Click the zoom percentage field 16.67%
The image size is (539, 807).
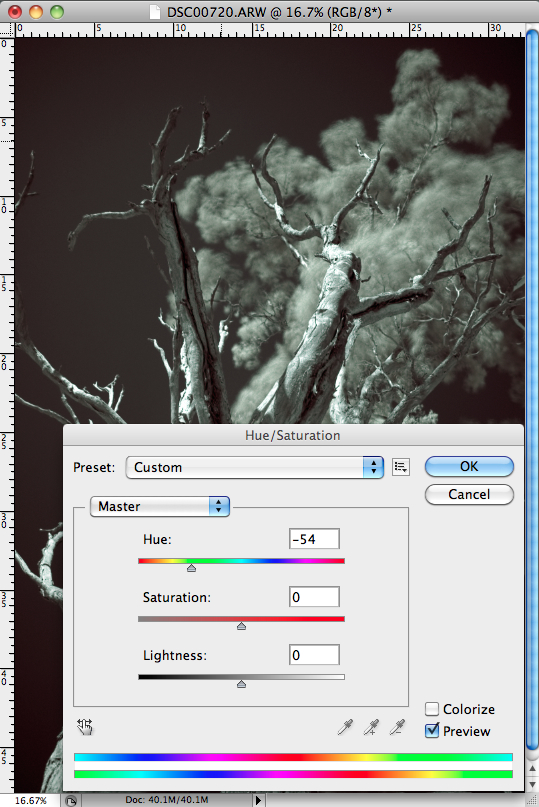coord(31,800)
